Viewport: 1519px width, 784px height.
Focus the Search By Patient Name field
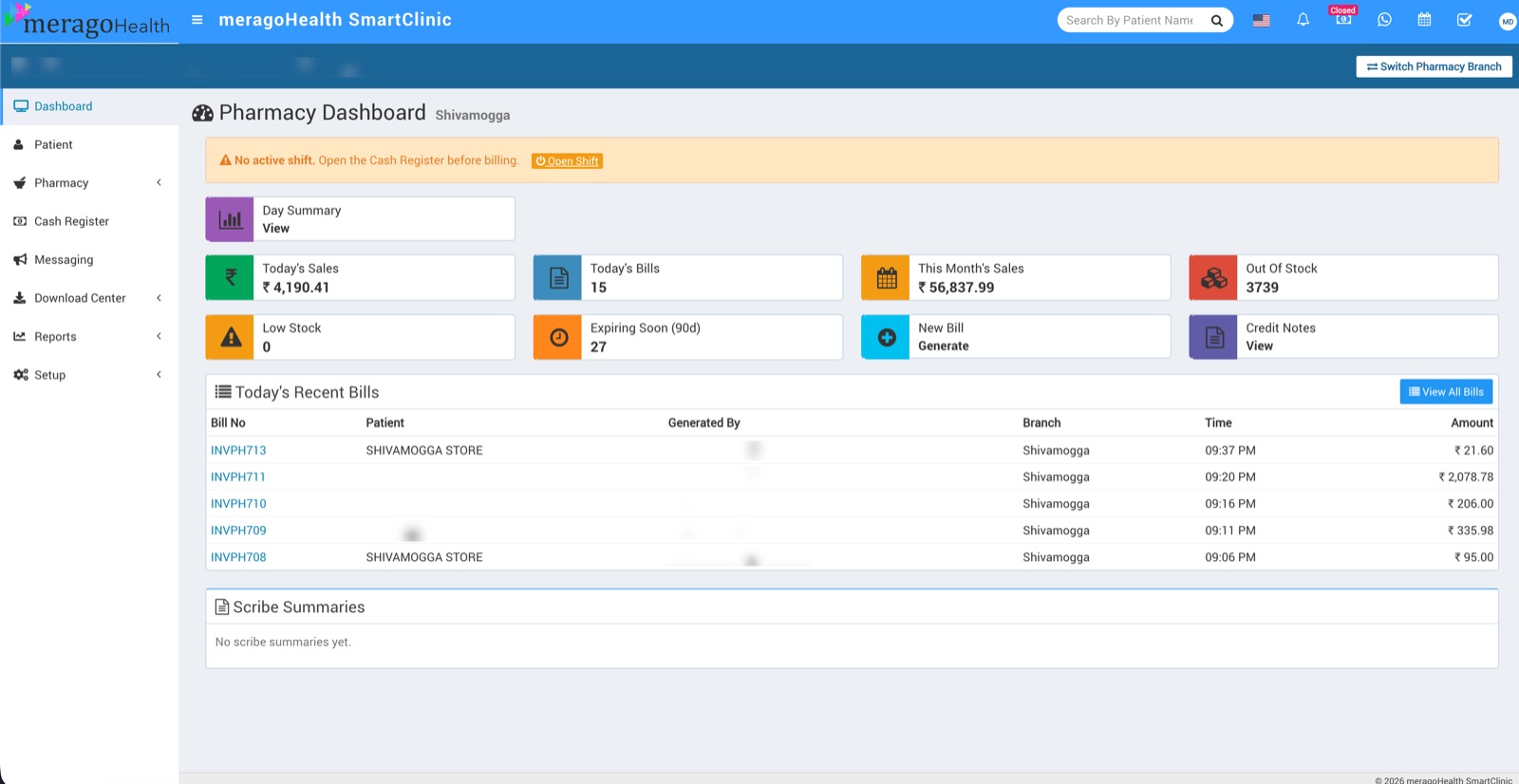pyautogui.click(x=1130, y=20)
